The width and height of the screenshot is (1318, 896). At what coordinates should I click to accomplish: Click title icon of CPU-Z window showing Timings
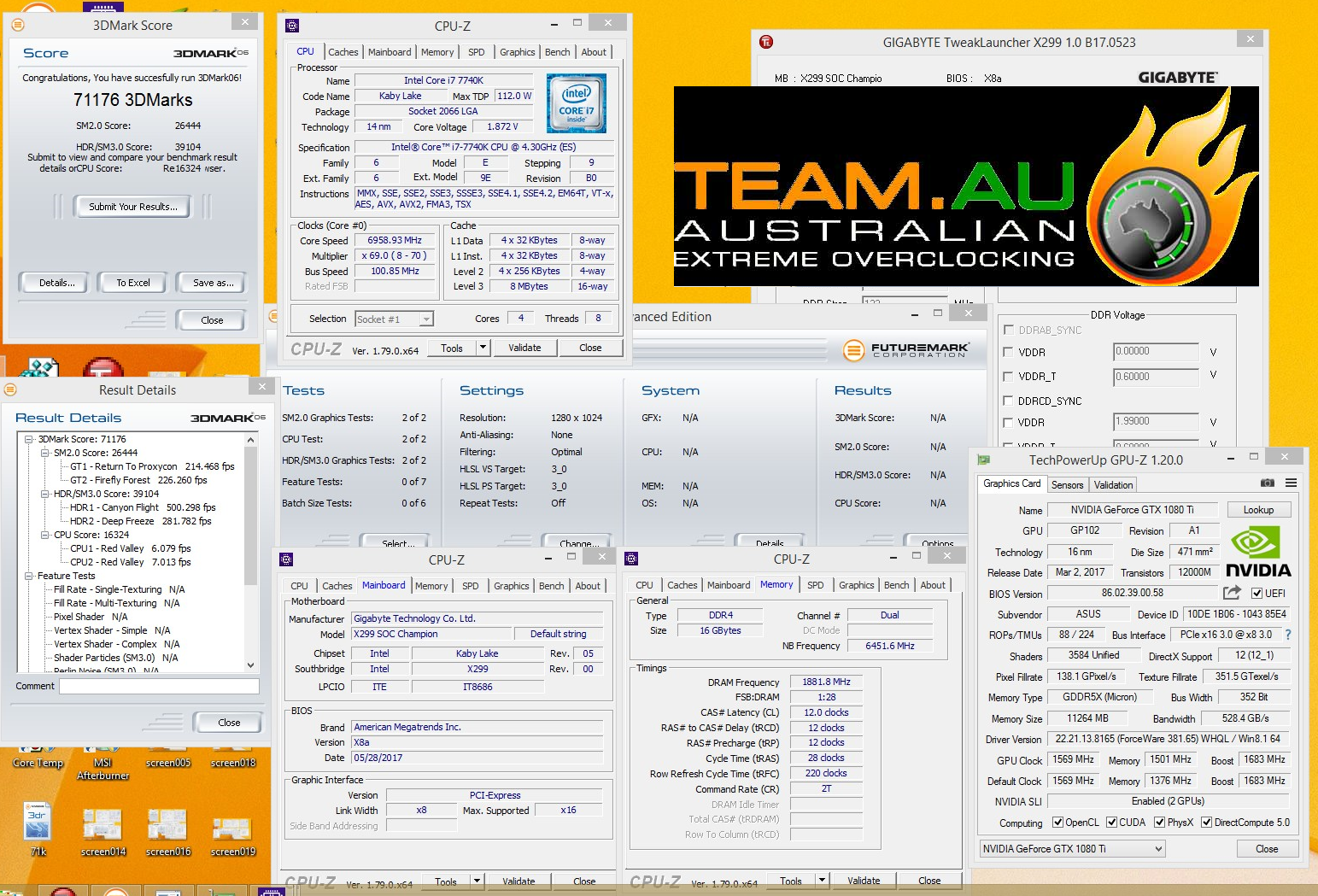coord(631,559)
